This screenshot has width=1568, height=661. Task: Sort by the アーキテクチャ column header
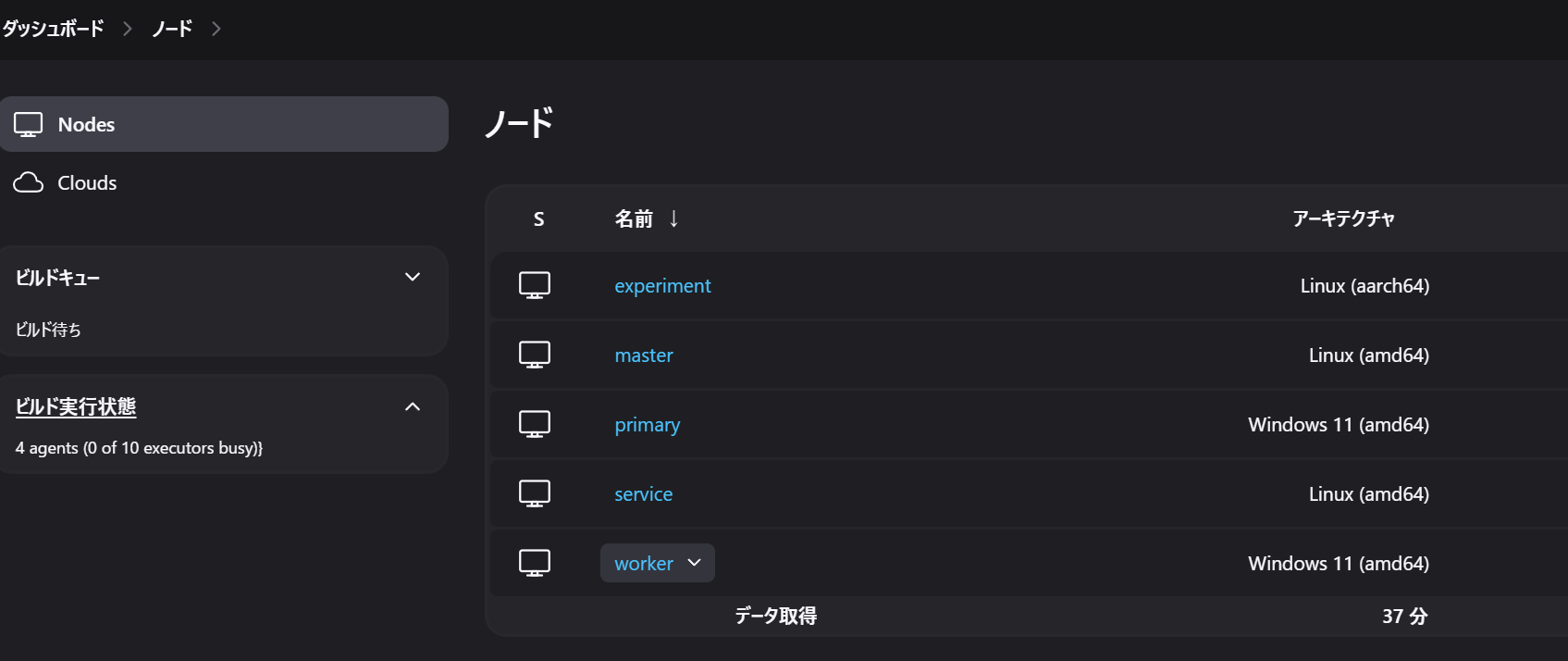tap(1343, 218)
